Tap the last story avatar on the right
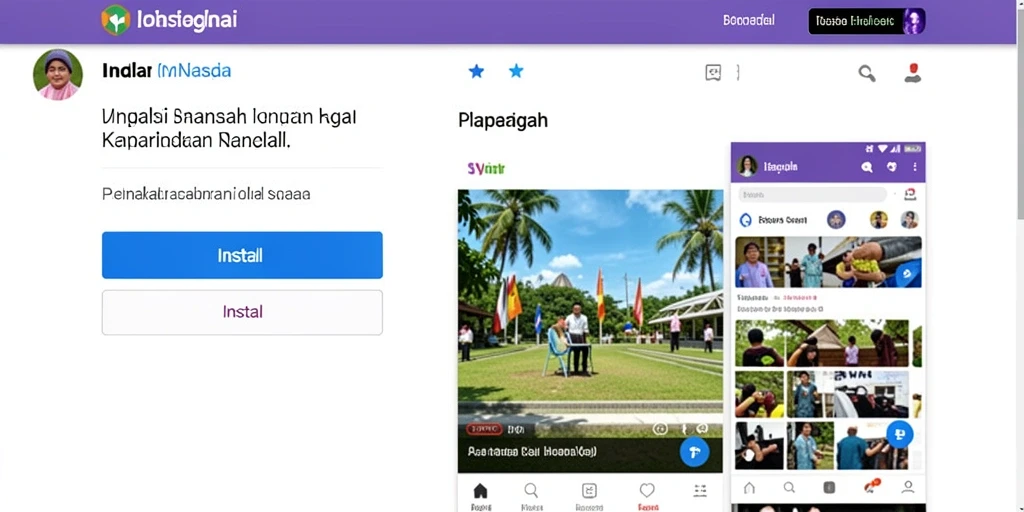The height and width of the screenshot is (512, 1024). (910, 219)
